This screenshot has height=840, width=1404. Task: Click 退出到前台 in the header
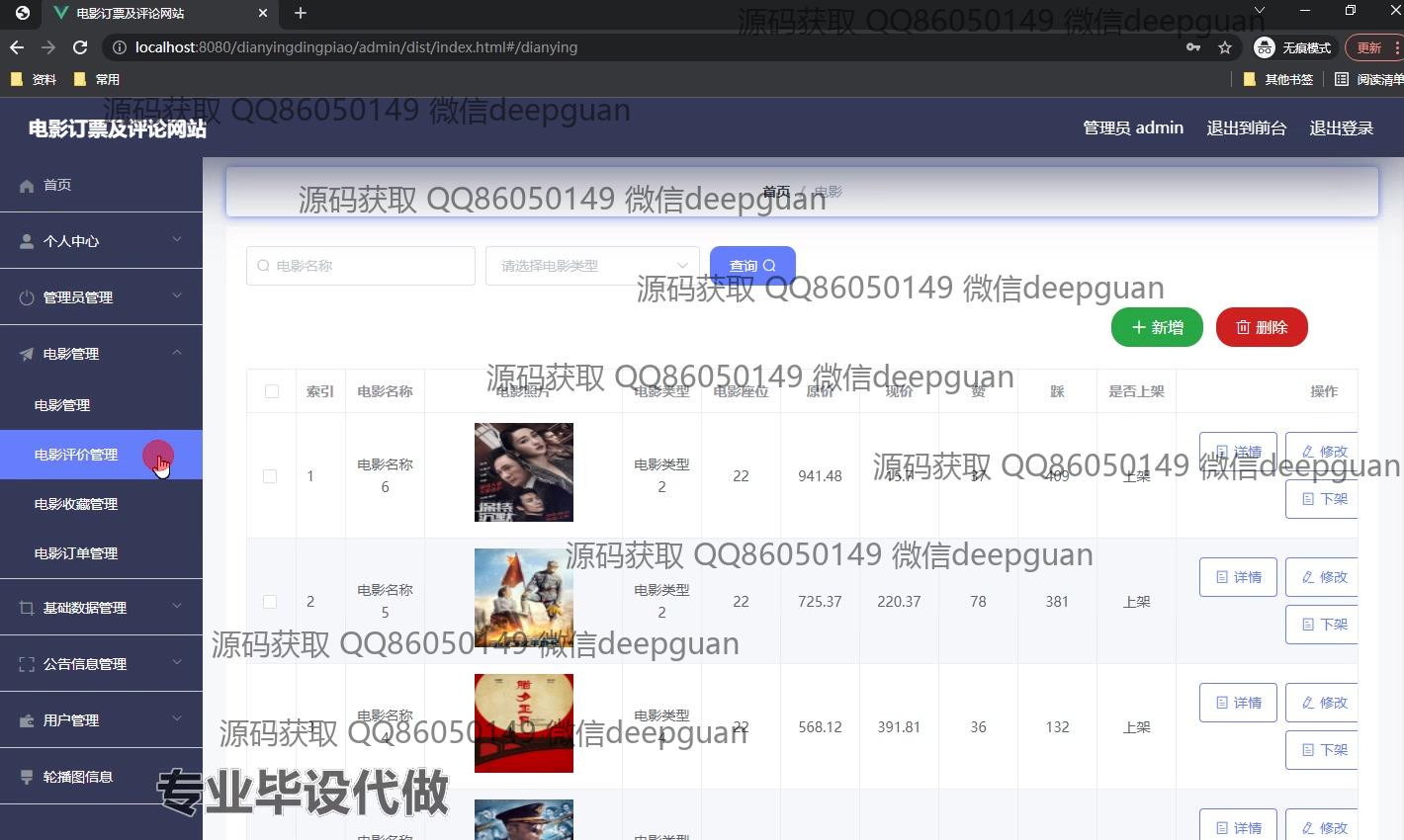1246,127
